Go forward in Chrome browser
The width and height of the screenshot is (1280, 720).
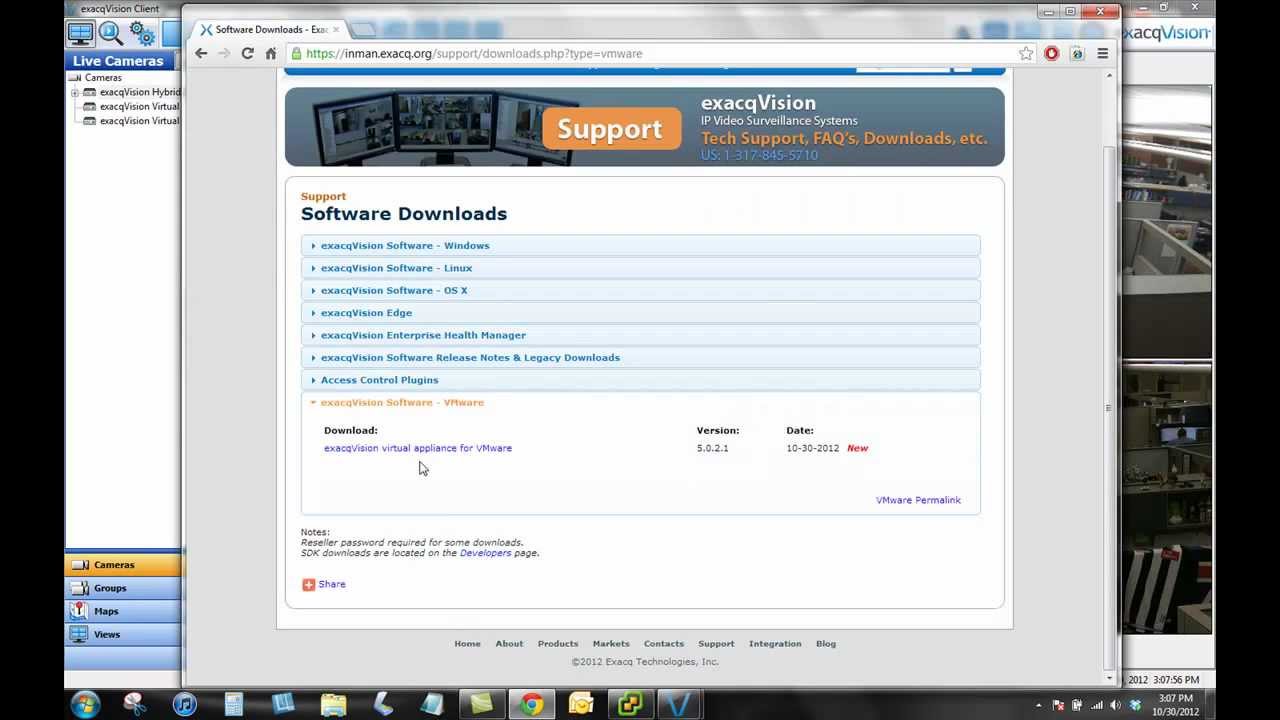click(x=224, y=54)
